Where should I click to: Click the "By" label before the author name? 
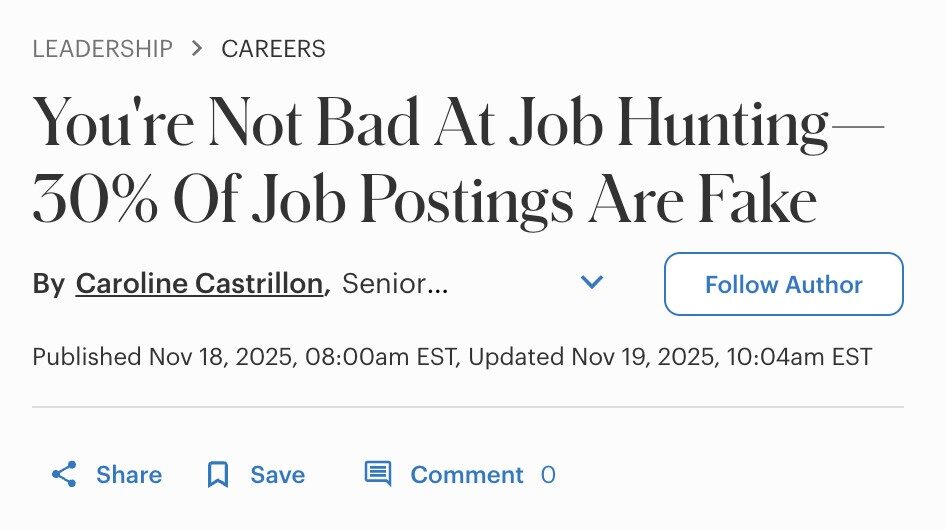[x=48, y=284]
